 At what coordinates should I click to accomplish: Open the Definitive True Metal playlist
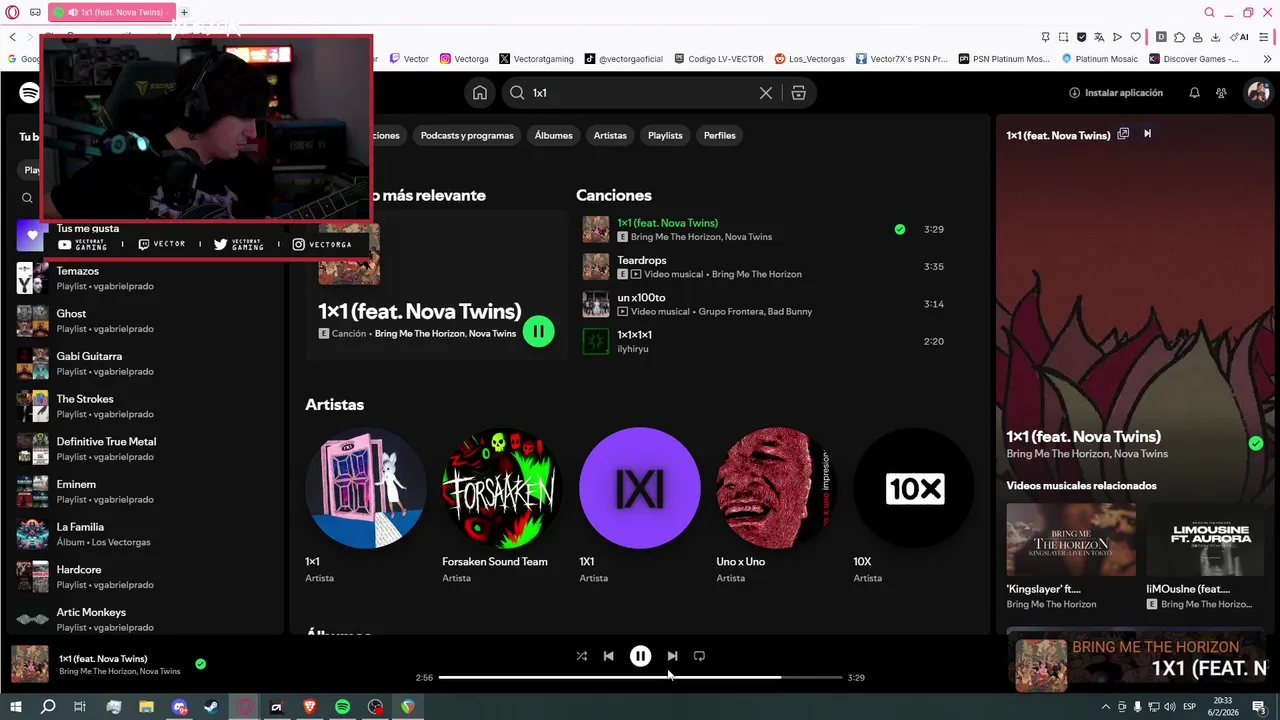click(147, 449)
